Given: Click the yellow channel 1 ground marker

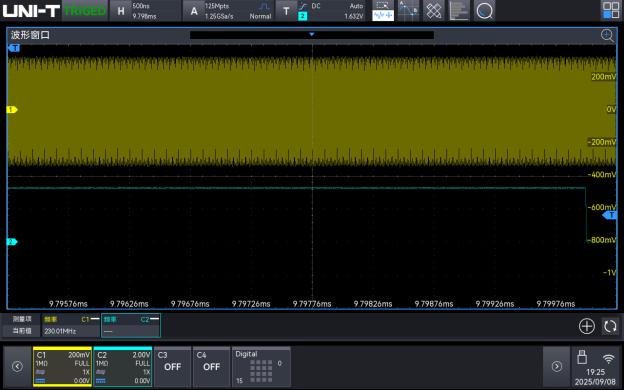Looking at the screenshot, I should 12,109.
